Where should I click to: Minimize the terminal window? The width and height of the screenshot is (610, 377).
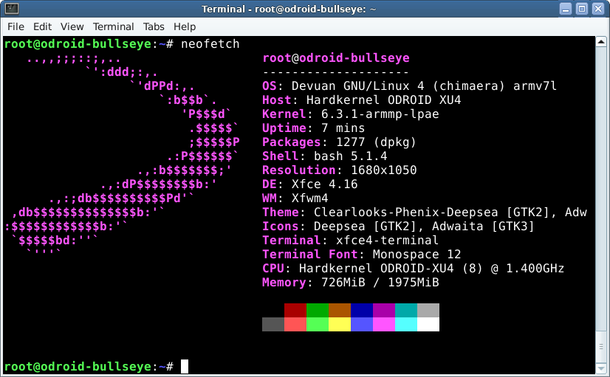(566, 9)
